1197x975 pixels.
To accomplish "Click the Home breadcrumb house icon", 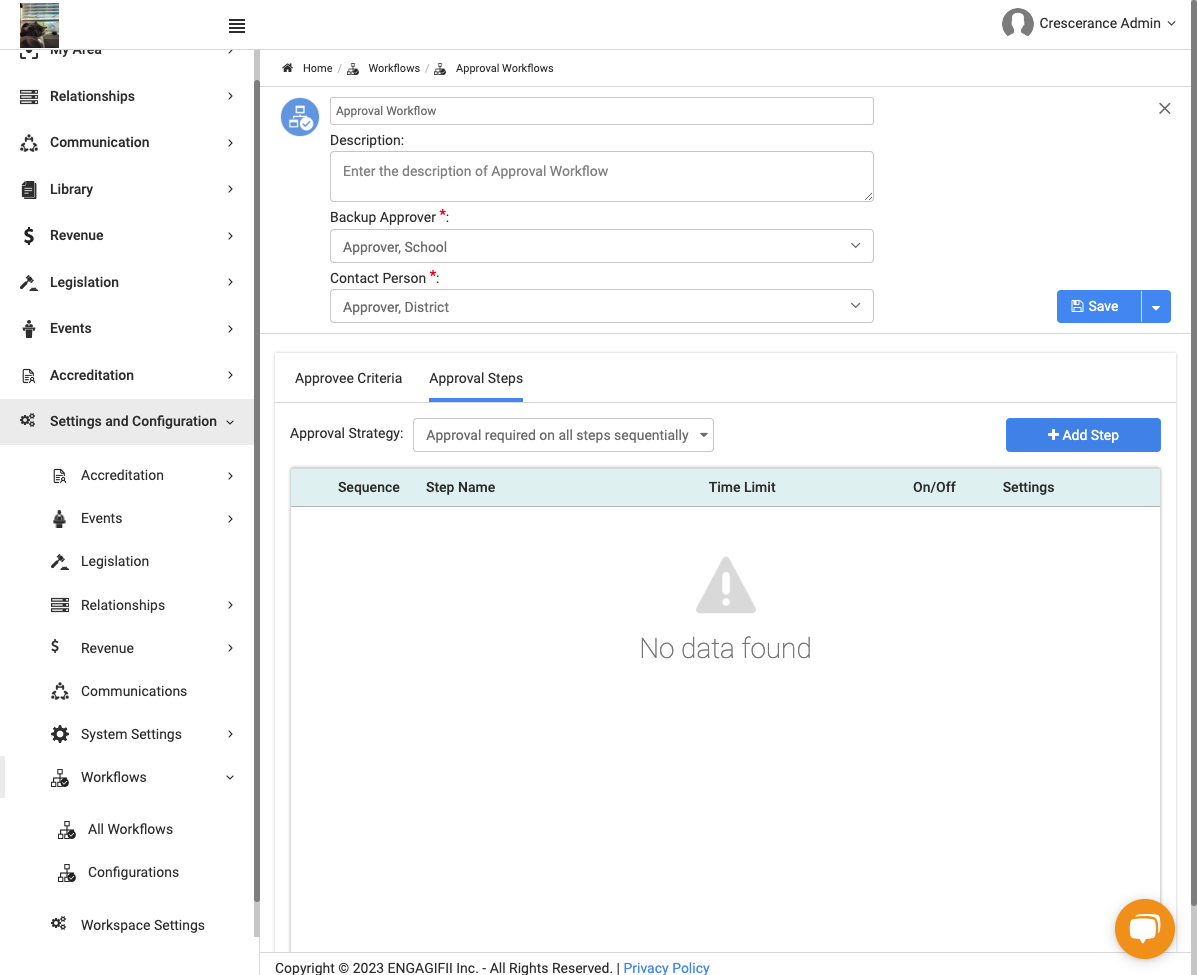I will (x=287, y=68).
